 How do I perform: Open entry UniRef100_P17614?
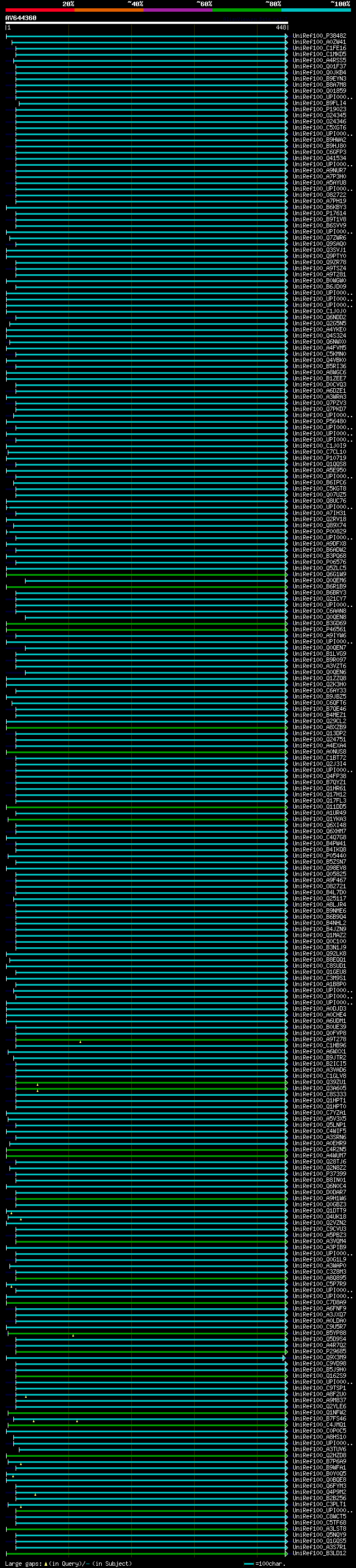click(x=319, y=213)
